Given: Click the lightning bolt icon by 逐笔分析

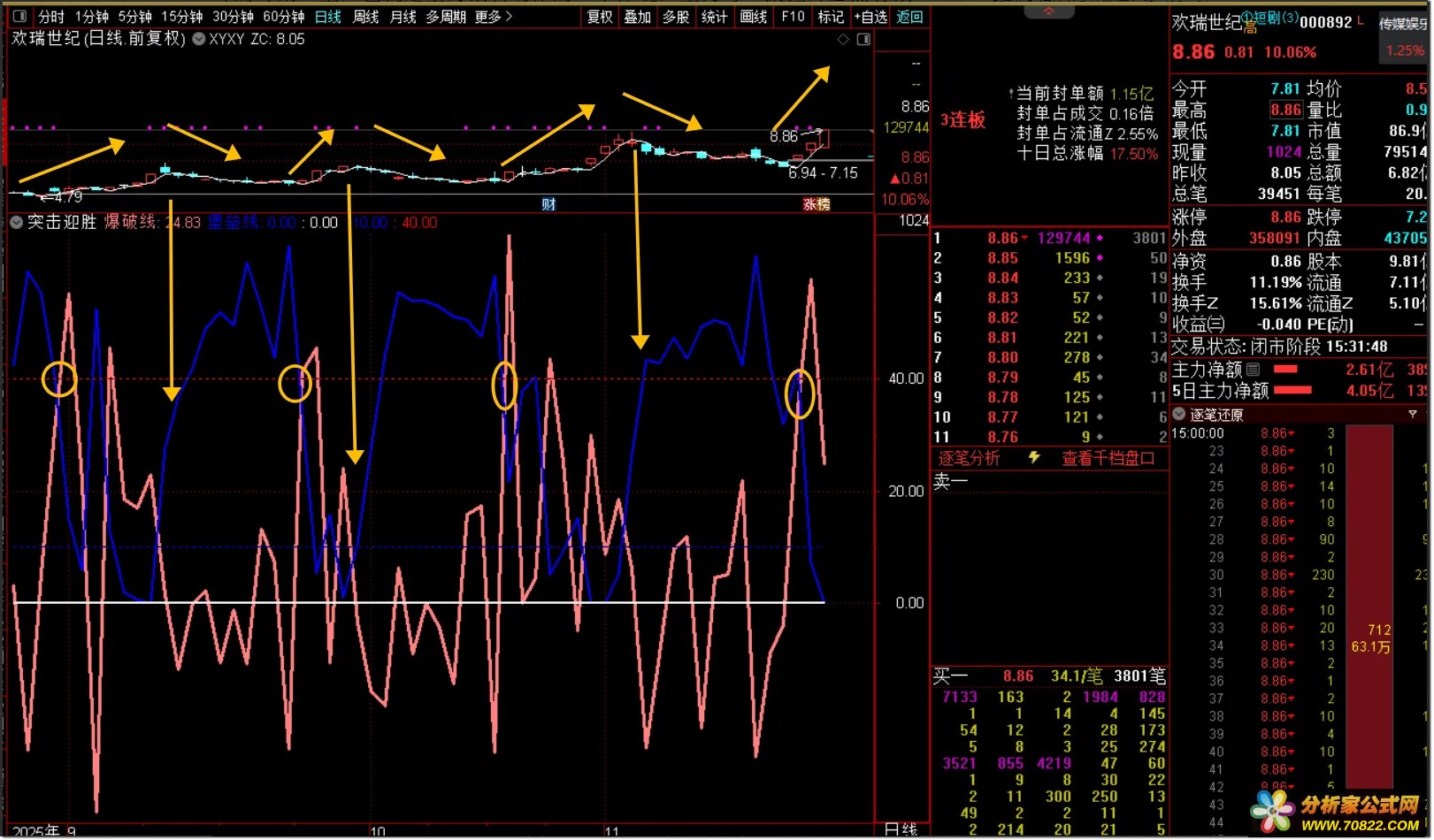Looking at the screenshot, I should (x=1033, y=458).
